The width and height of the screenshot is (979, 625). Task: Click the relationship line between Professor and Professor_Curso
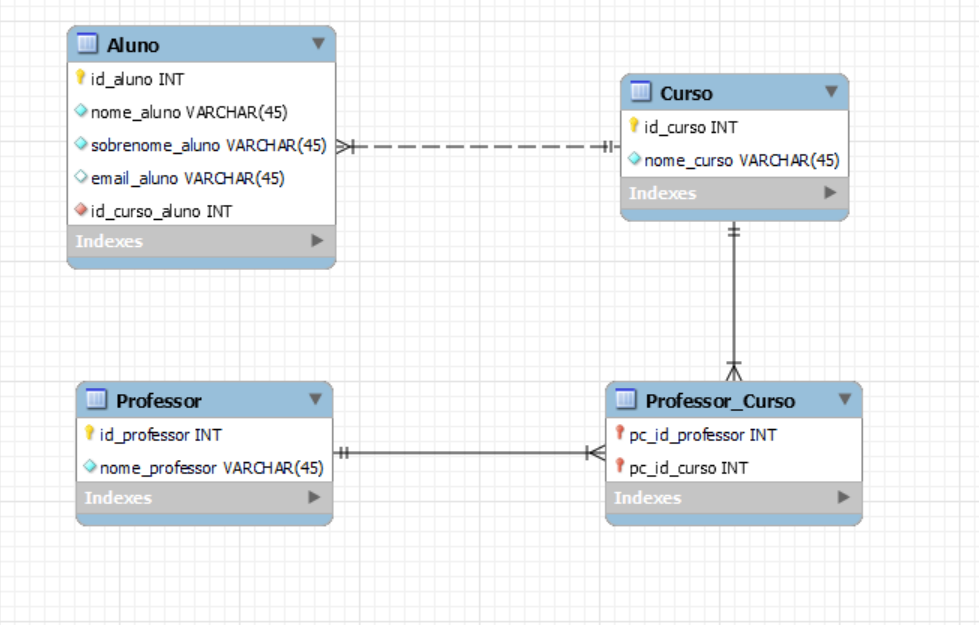click(470, 453)
